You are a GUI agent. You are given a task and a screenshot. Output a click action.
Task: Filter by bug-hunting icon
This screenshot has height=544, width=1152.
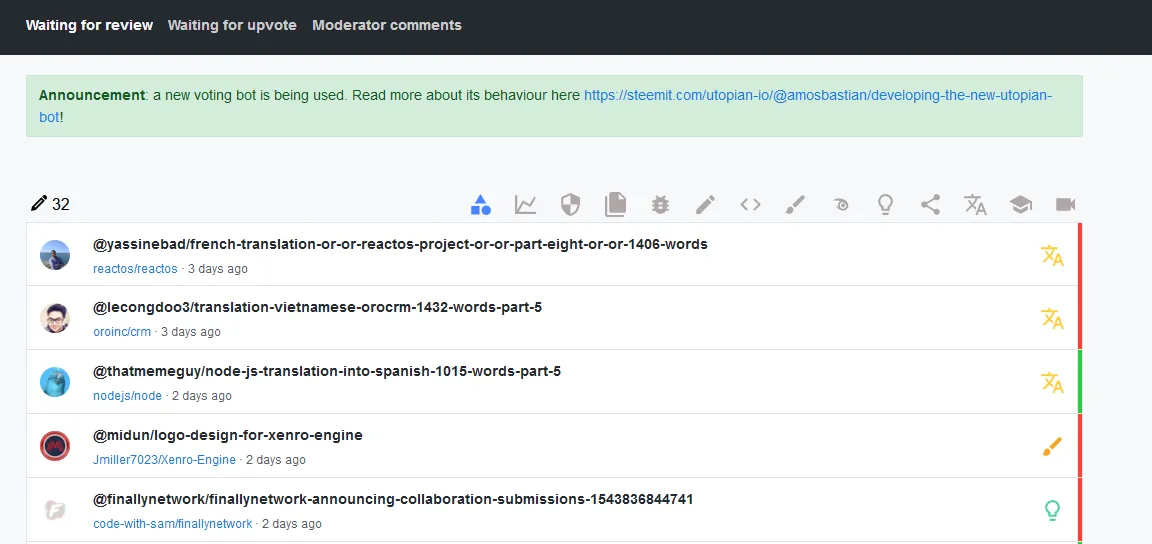(660, 205)
